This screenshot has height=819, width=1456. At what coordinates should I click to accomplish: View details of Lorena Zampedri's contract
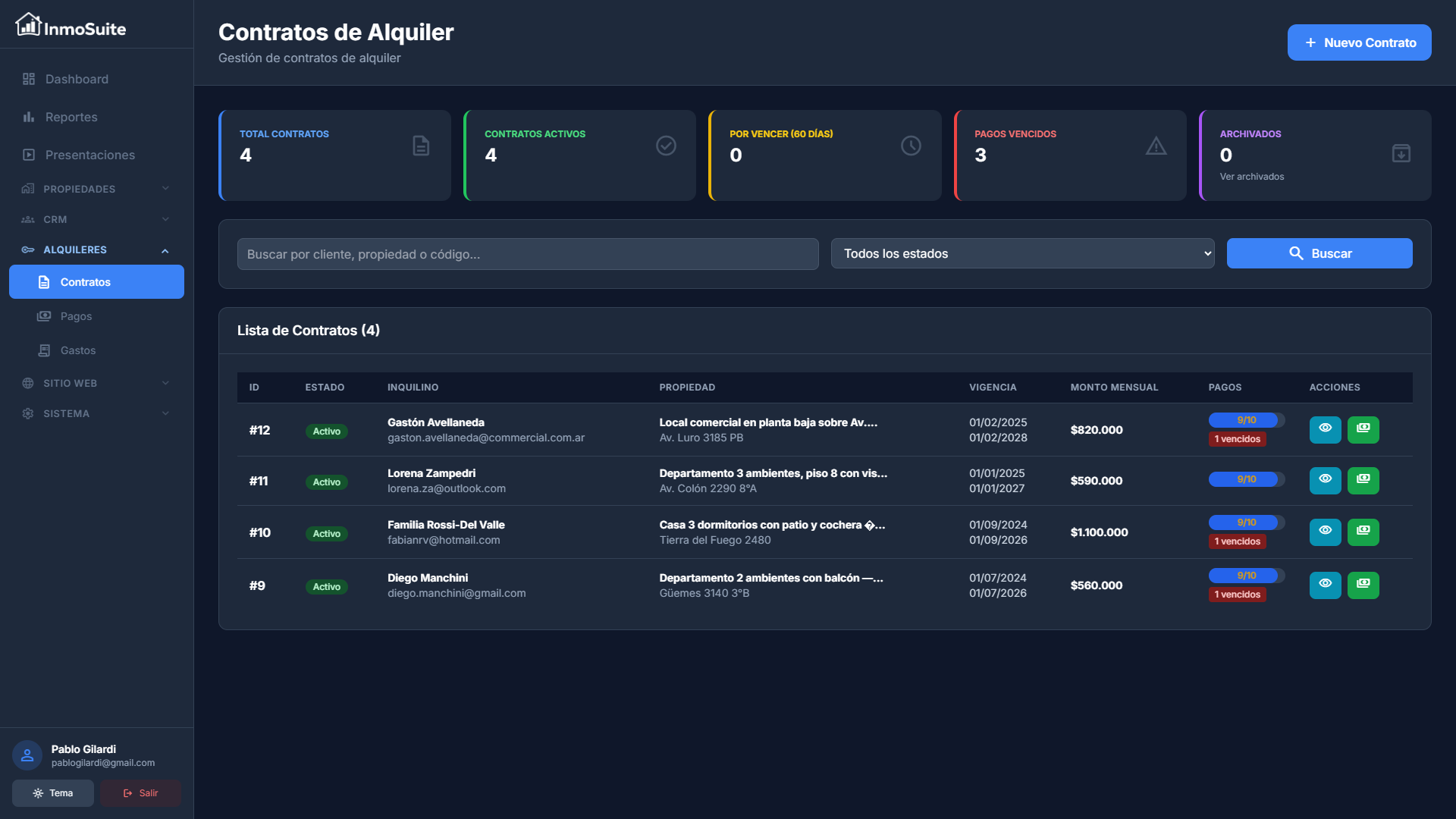point(1325,480)
